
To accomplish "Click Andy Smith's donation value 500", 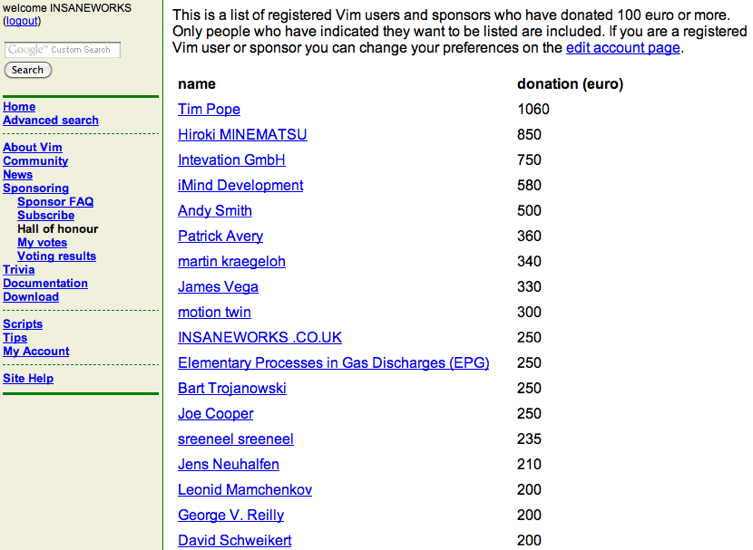I will [x=529, y=211].
